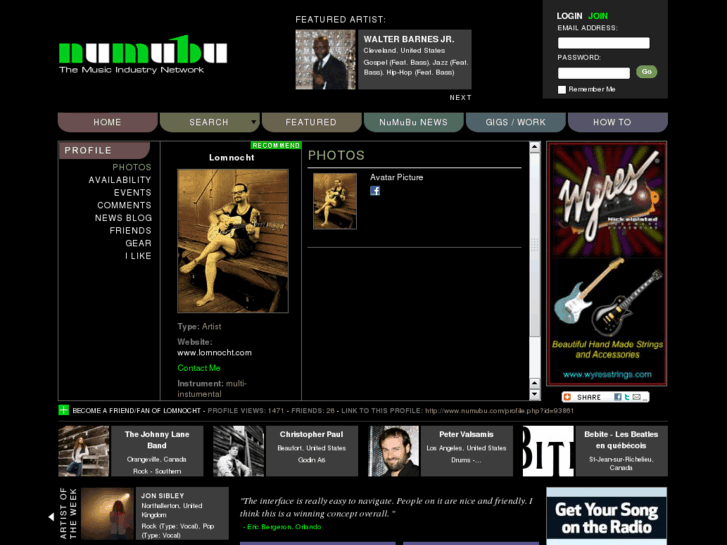
Task: Click the Wyres strings advertisement
Action: point(607,263)
